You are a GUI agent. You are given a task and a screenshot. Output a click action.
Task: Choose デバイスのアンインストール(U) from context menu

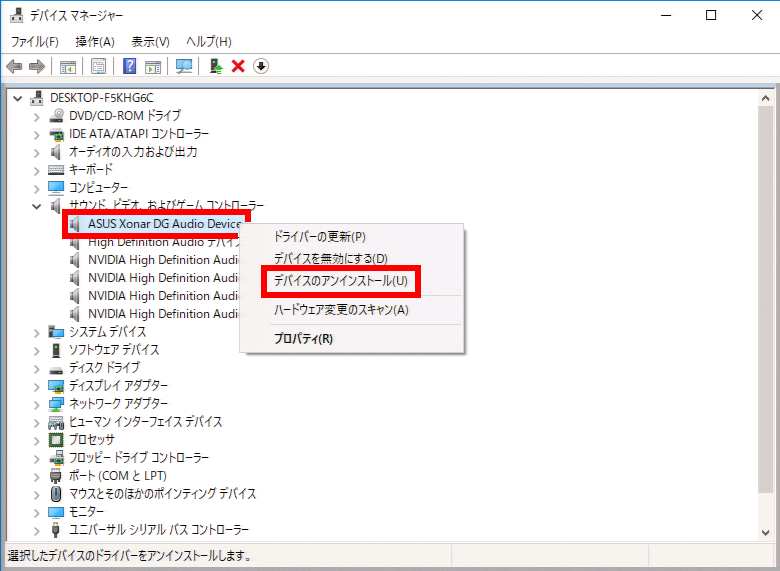(x=340, y=281)
